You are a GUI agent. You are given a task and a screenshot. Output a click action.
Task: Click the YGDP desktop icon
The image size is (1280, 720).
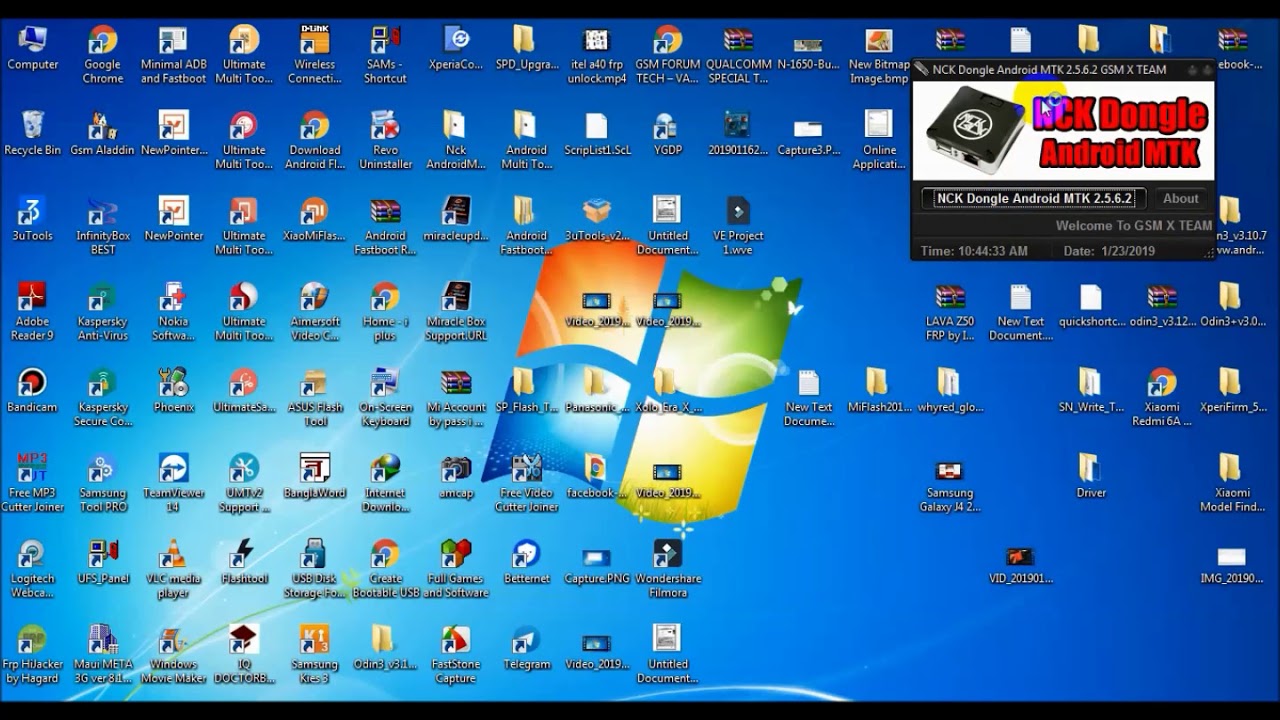point(667,134)
